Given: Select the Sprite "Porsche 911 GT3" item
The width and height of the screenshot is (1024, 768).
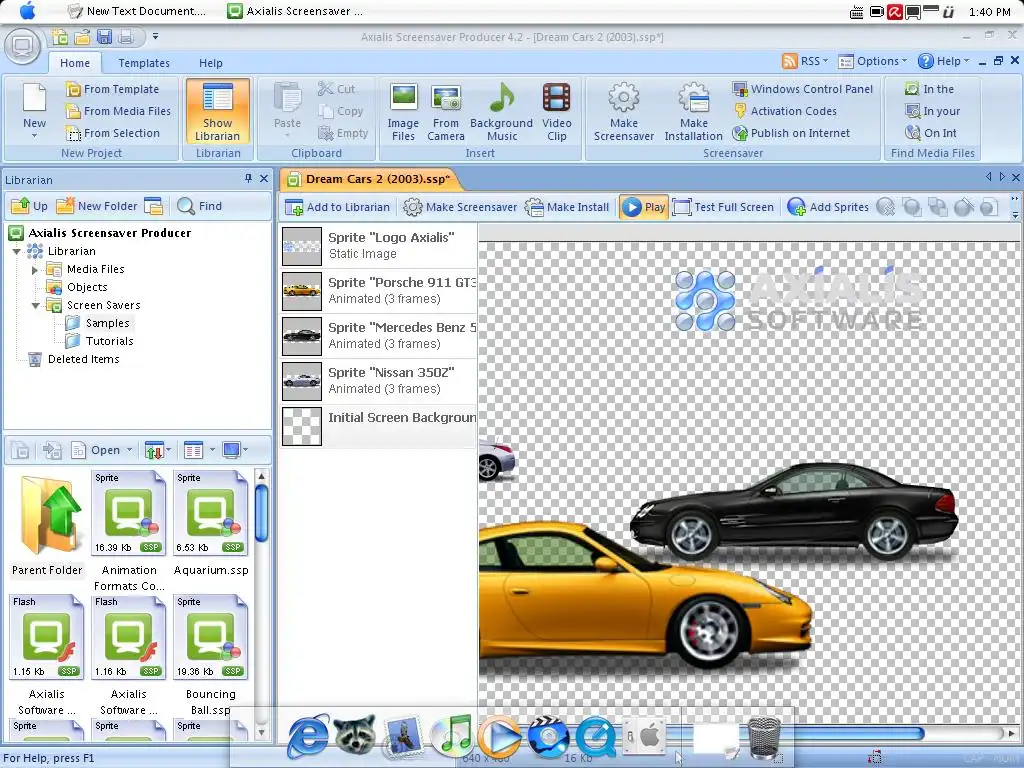Looking at the screenshot, I should [379, 291].
